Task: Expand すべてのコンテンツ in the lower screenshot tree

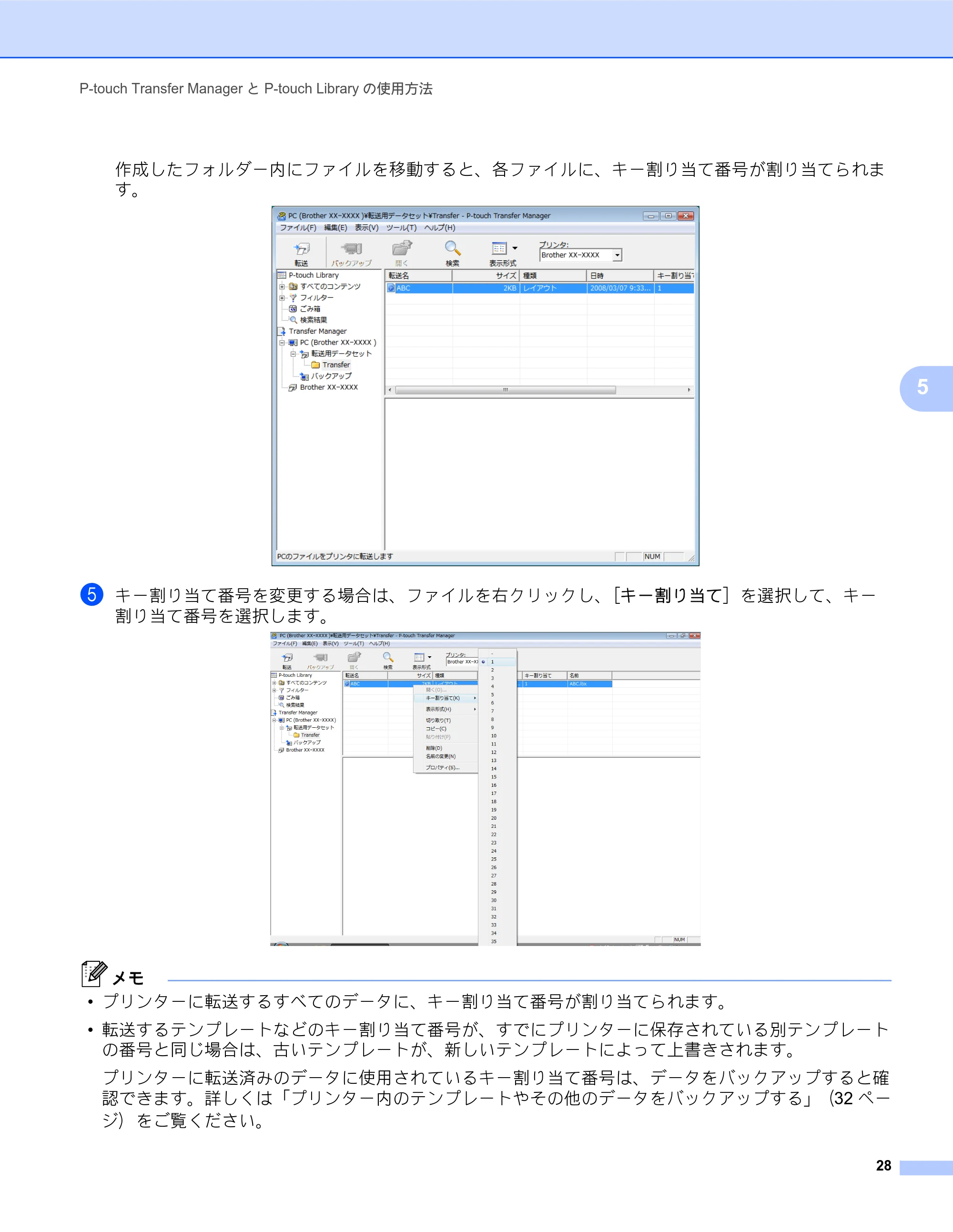Action: point(274,683)
